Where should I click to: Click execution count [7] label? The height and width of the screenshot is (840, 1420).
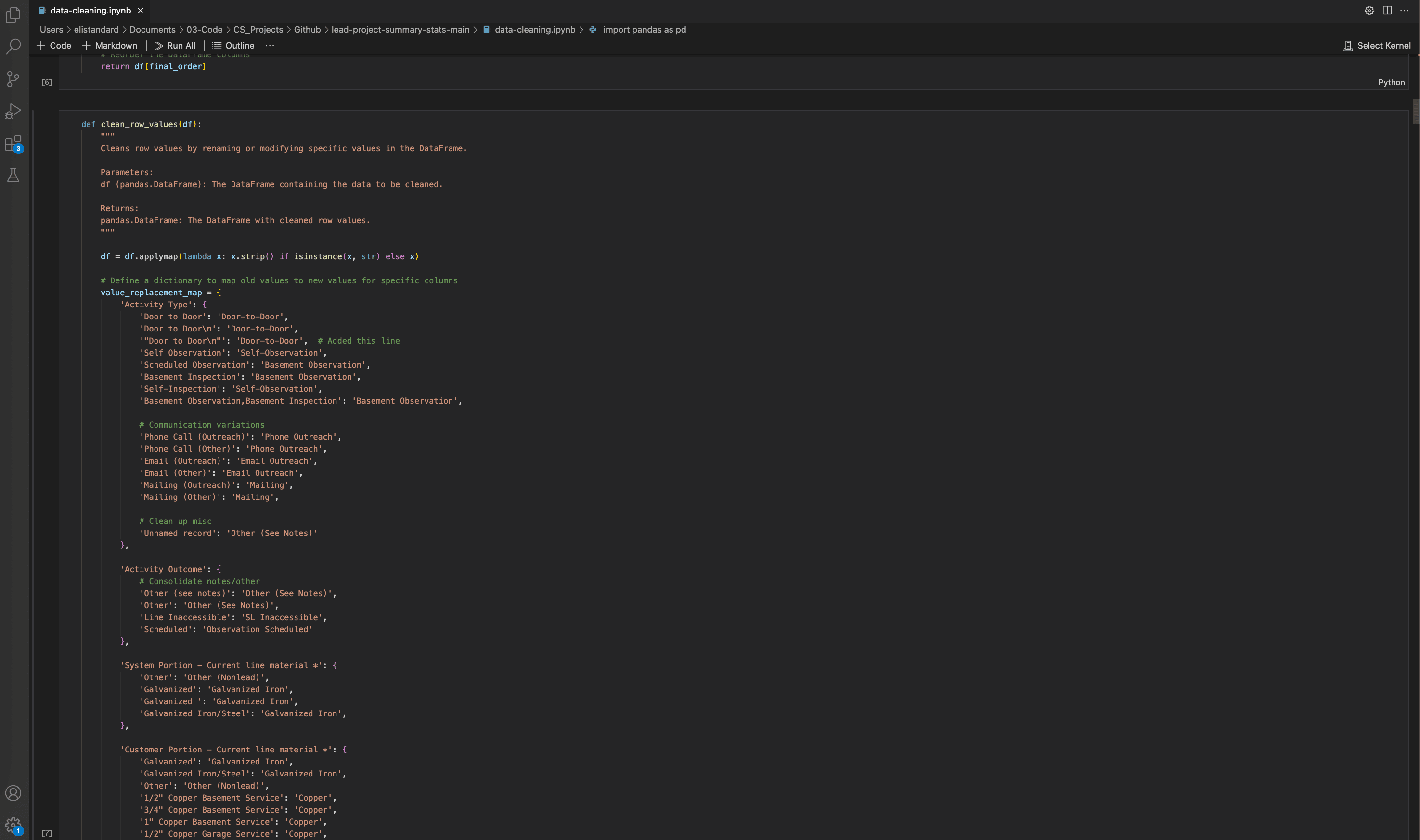[47, 833]
